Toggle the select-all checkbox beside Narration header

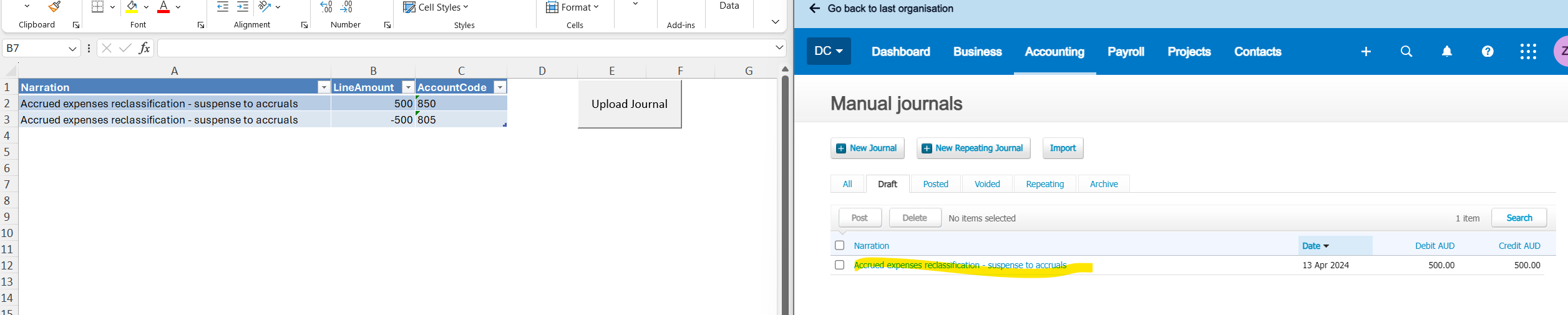click(839, 246)
